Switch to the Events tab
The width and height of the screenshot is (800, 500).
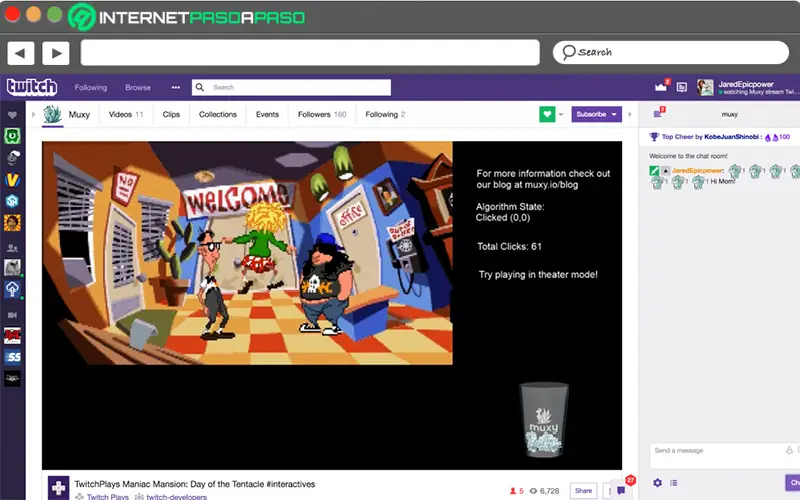pos(267,114)
